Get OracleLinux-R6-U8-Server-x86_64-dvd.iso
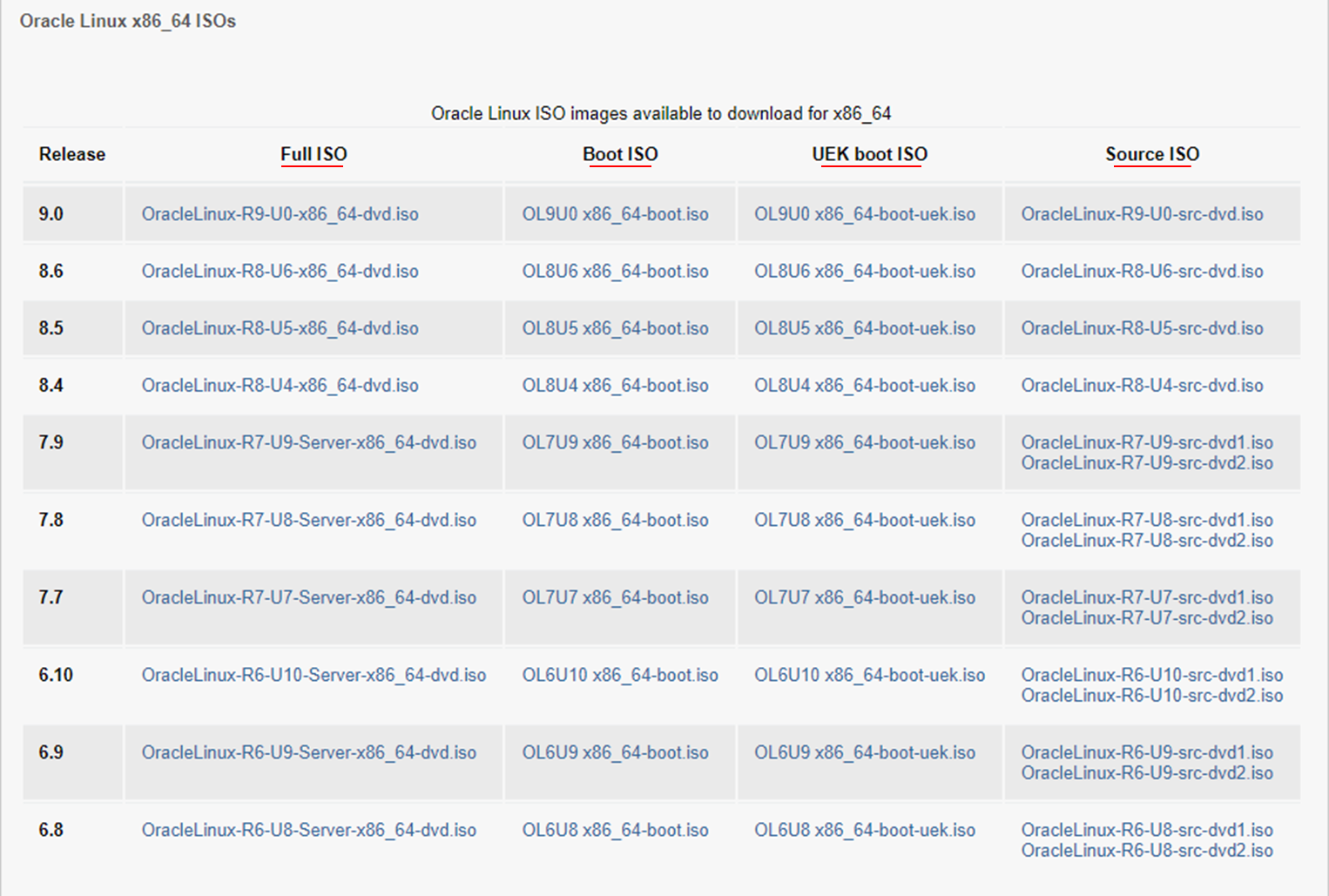1329x896 pixels. [x=309, y=830]
